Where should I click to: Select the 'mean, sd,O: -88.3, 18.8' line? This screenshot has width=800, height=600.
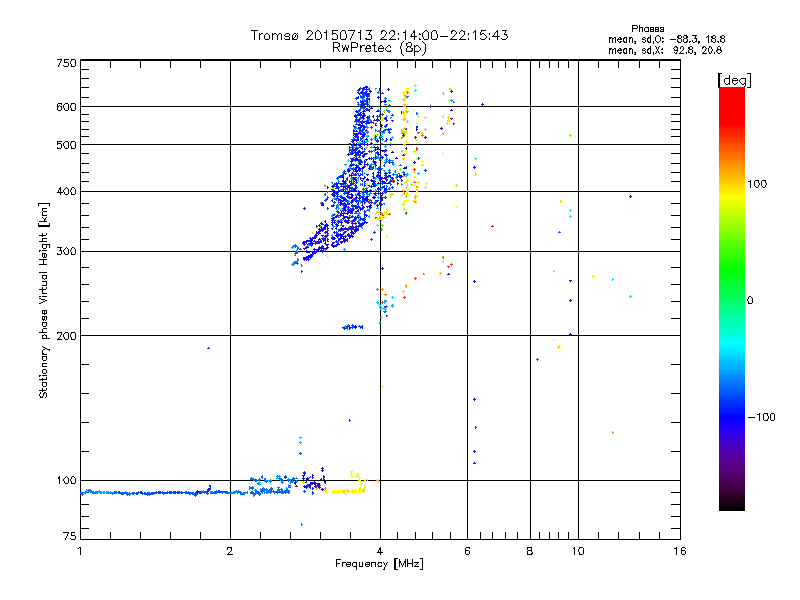666,39
